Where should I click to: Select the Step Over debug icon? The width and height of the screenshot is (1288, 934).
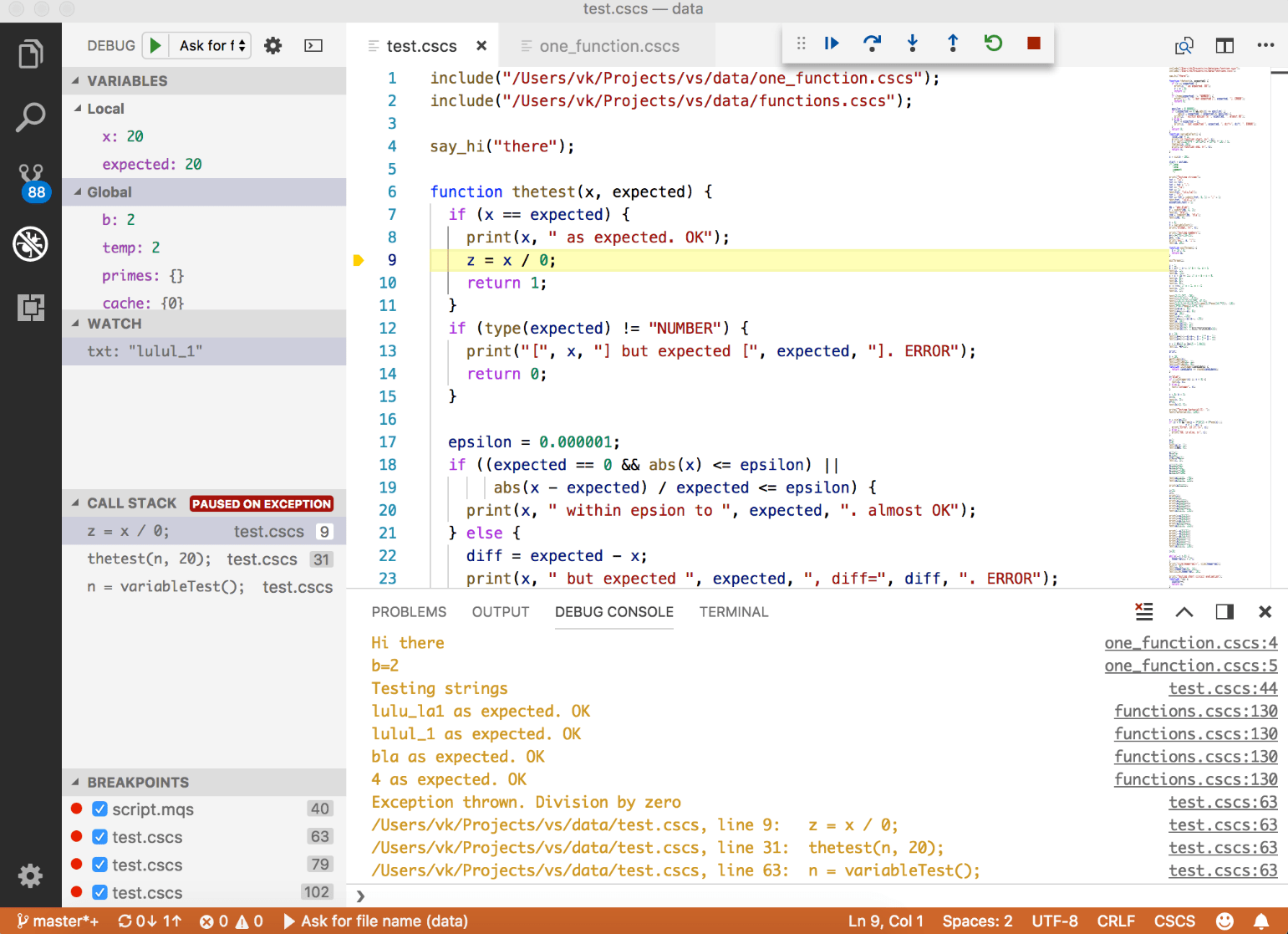[872, 43]
